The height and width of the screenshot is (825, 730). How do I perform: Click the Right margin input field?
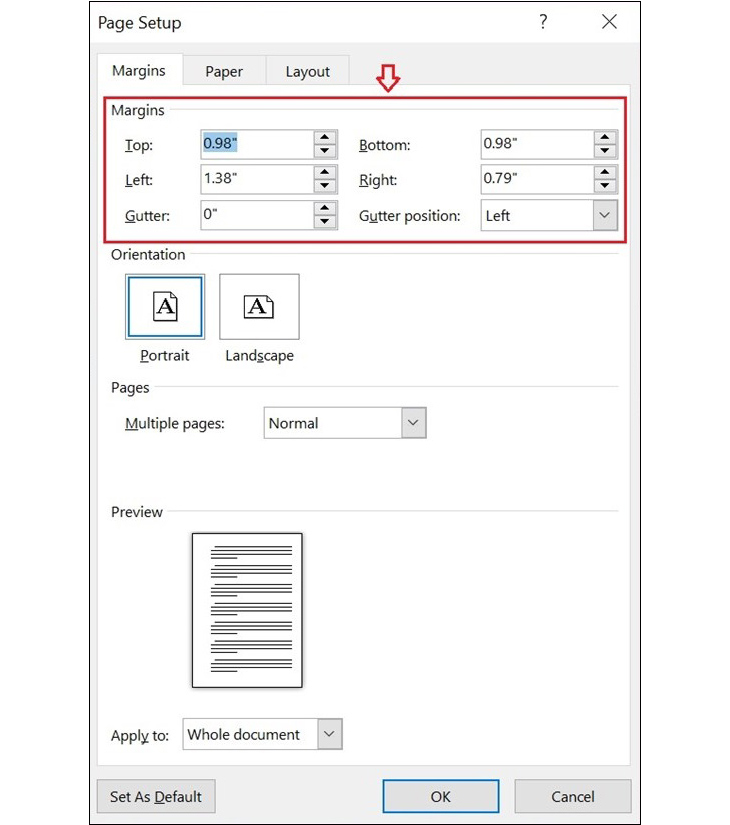click(x=537, y=179)
